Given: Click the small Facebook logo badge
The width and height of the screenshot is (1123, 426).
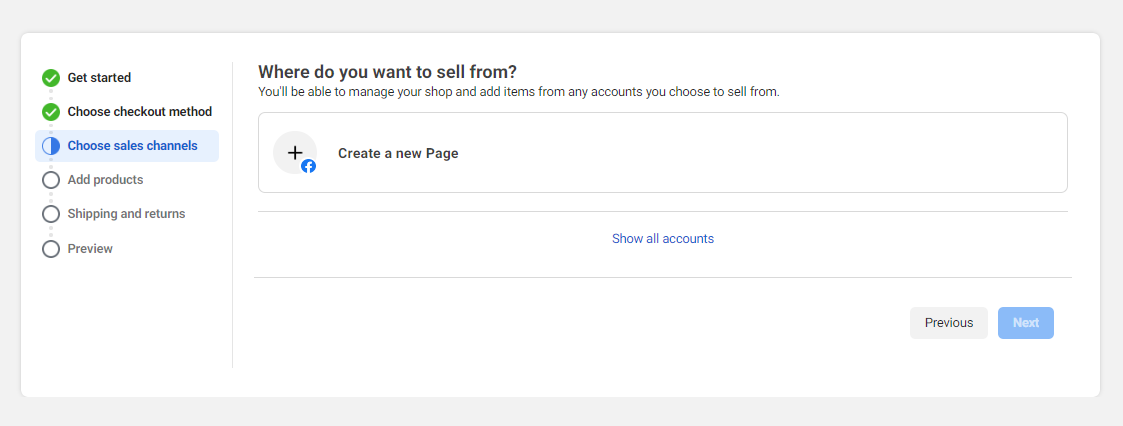Looking at the screenshot, I should tap(309, 166).
